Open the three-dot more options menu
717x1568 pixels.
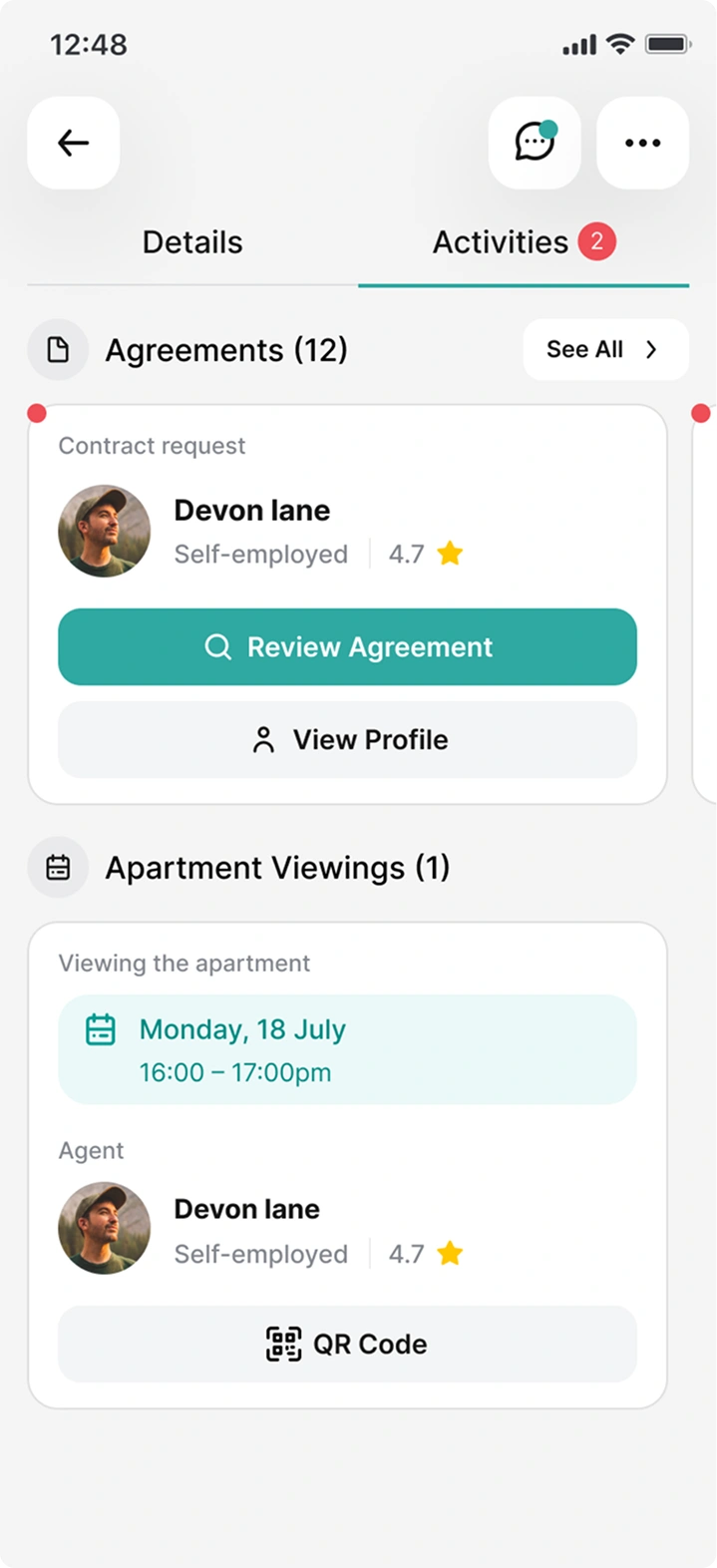[x=642, y=143]
